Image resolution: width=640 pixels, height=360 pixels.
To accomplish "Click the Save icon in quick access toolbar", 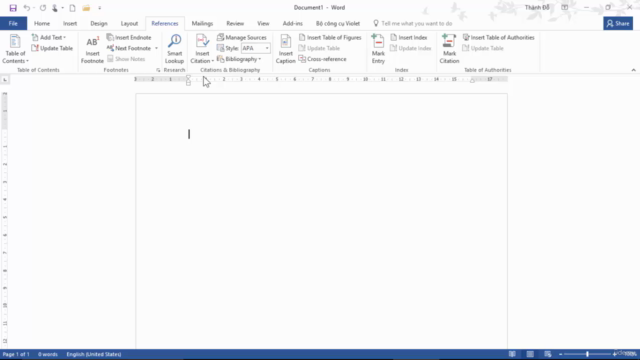I will pyautogui.click(x=13, y=8).
